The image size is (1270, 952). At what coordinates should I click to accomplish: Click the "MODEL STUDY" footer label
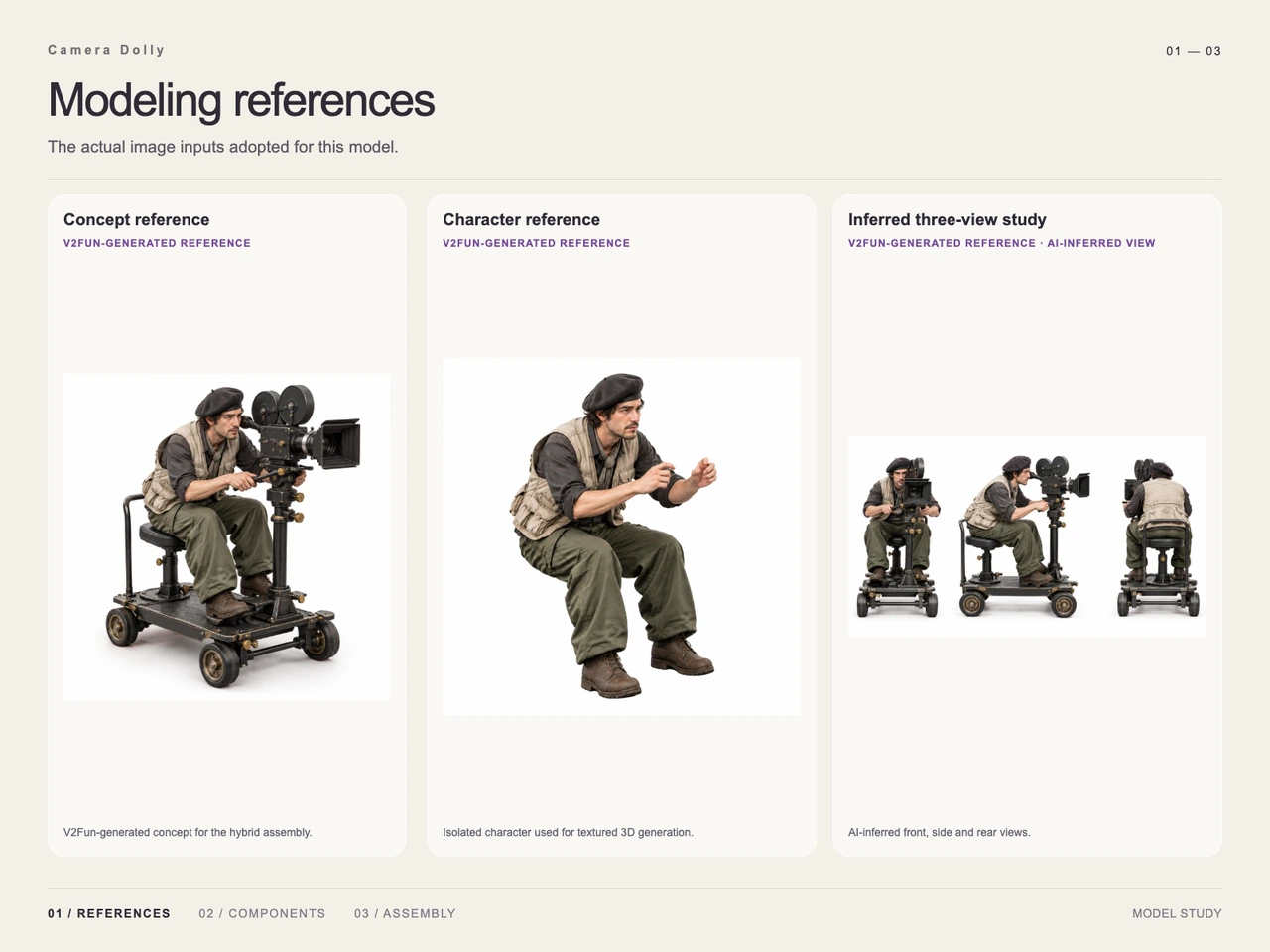pos(1177,913)
